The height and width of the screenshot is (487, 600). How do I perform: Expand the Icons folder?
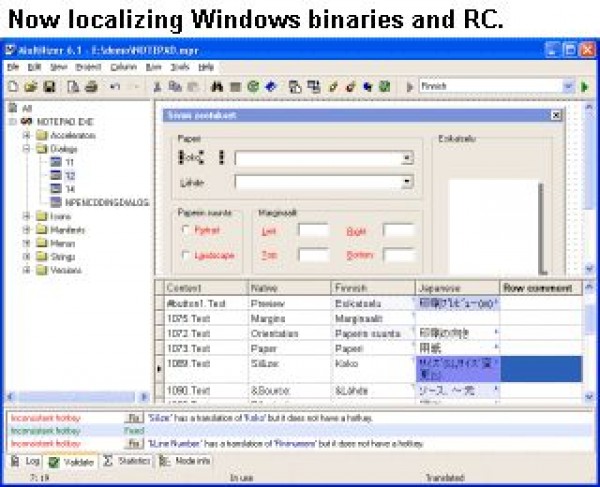[26, 216]
